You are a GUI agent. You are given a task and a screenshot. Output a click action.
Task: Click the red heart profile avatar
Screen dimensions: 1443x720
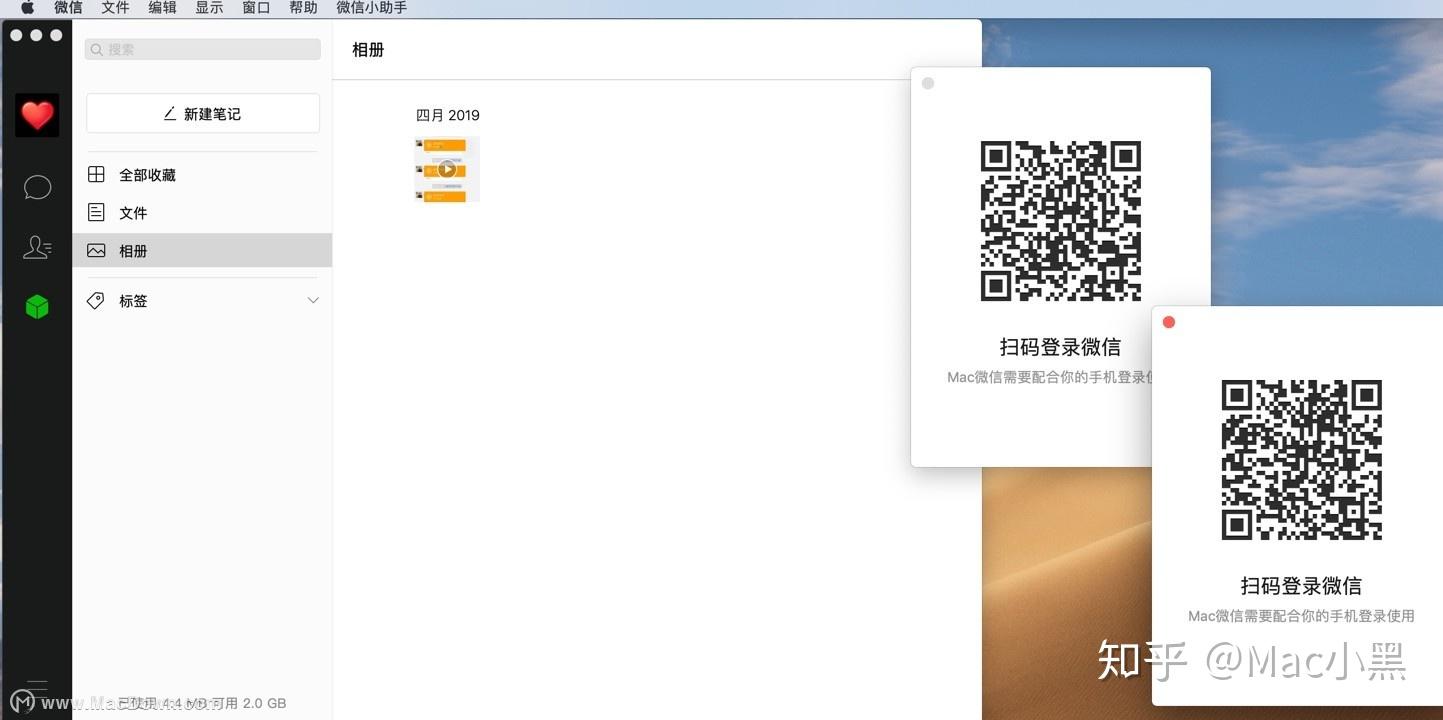click(37, 116)
